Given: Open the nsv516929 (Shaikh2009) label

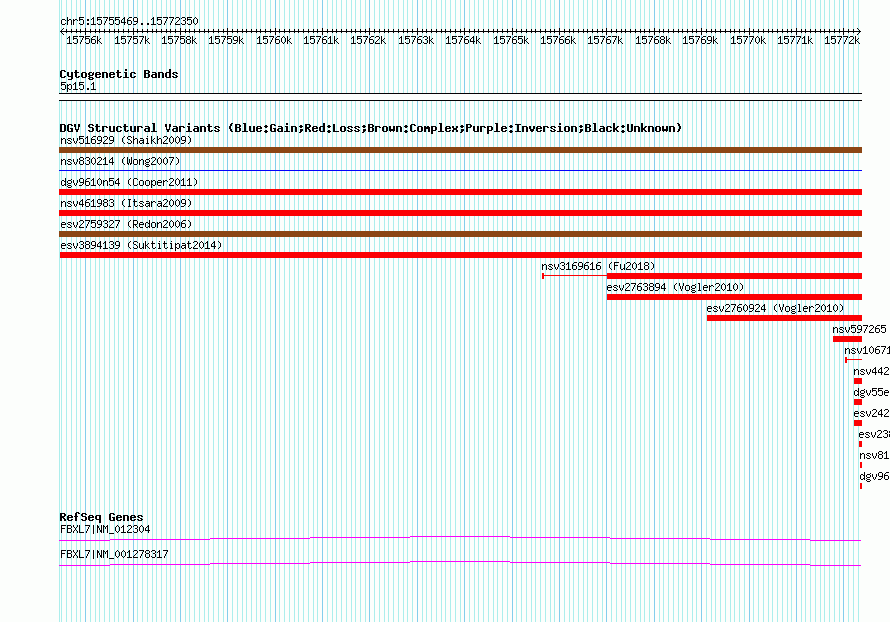Looking at the screenshot, I should coord(126,140).
